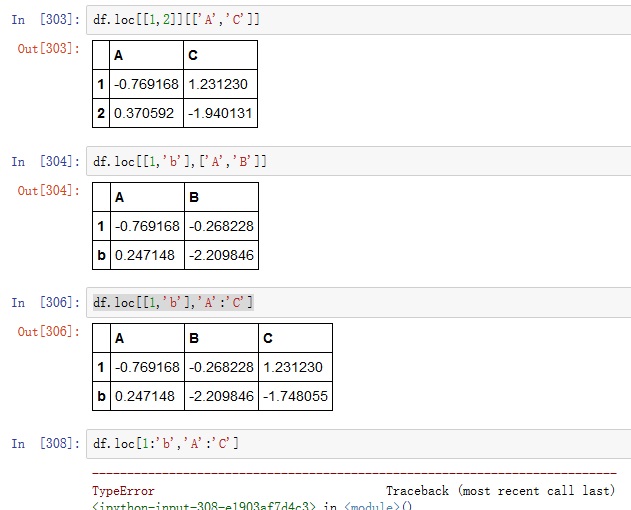The height and width of the screenshot is (510, 631).
Task: Select the In [303] prompt label
Action: (x=45, y=20)
